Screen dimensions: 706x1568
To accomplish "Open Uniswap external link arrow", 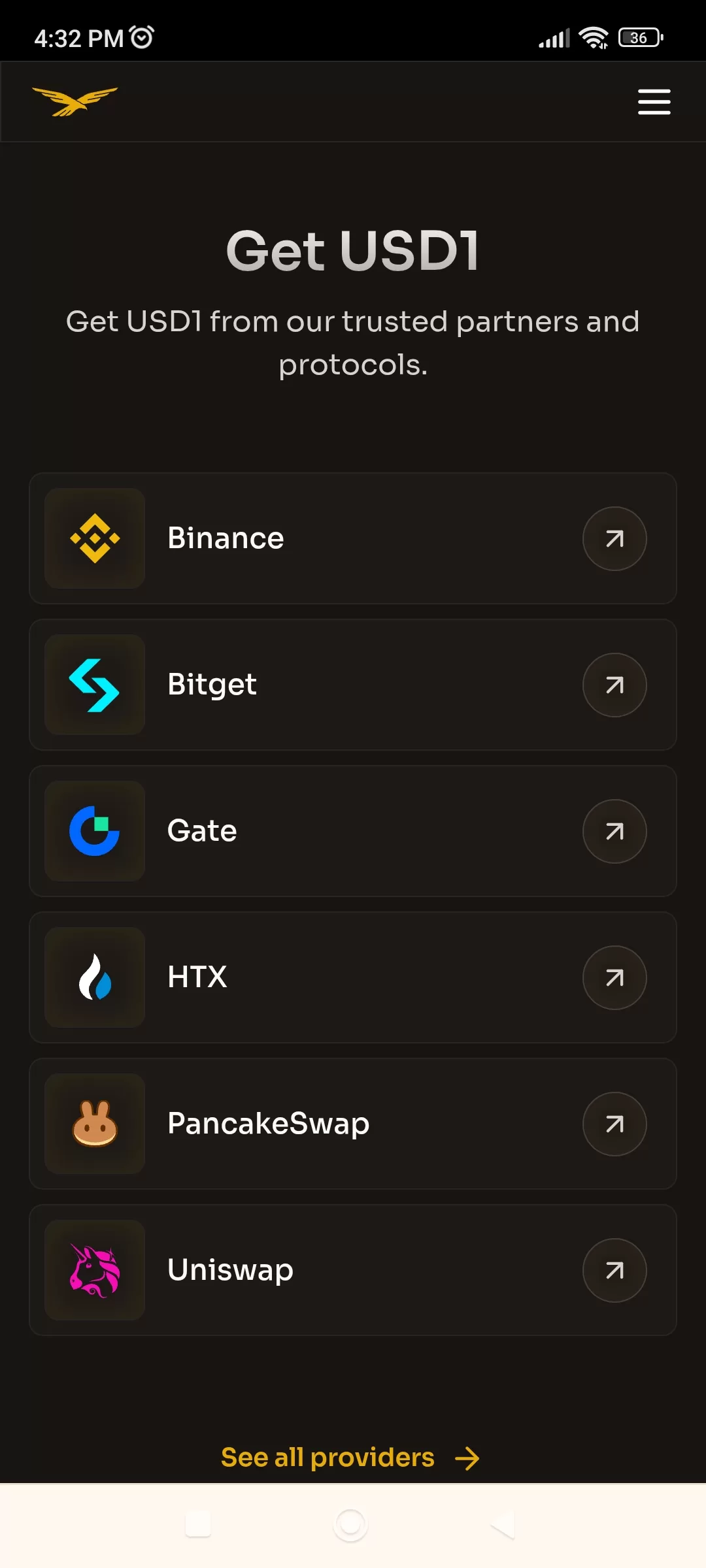I will pyautogui.click(x=614, y=1270).
